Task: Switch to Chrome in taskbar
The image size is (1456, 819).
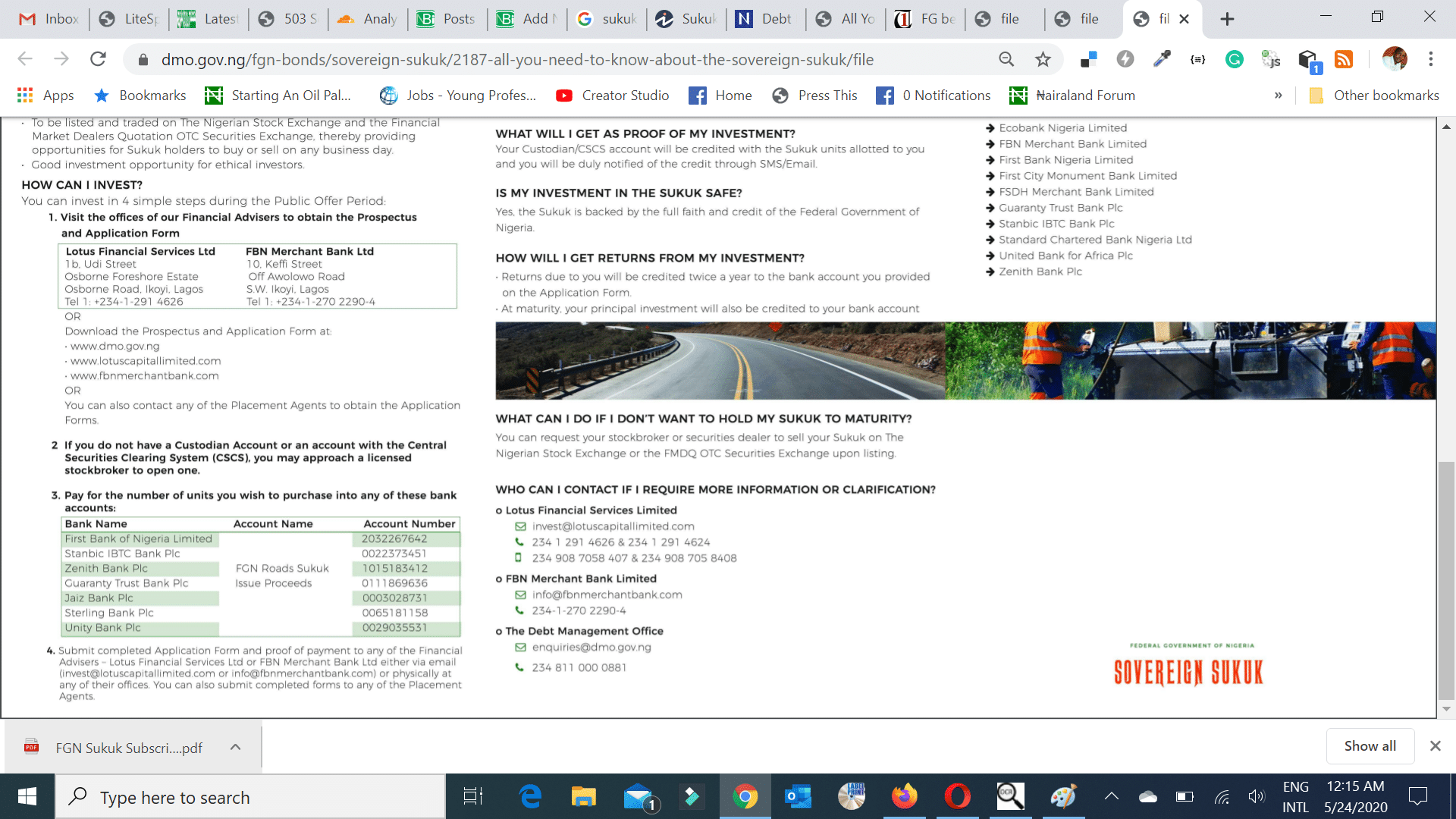Action: coord(745,797)
